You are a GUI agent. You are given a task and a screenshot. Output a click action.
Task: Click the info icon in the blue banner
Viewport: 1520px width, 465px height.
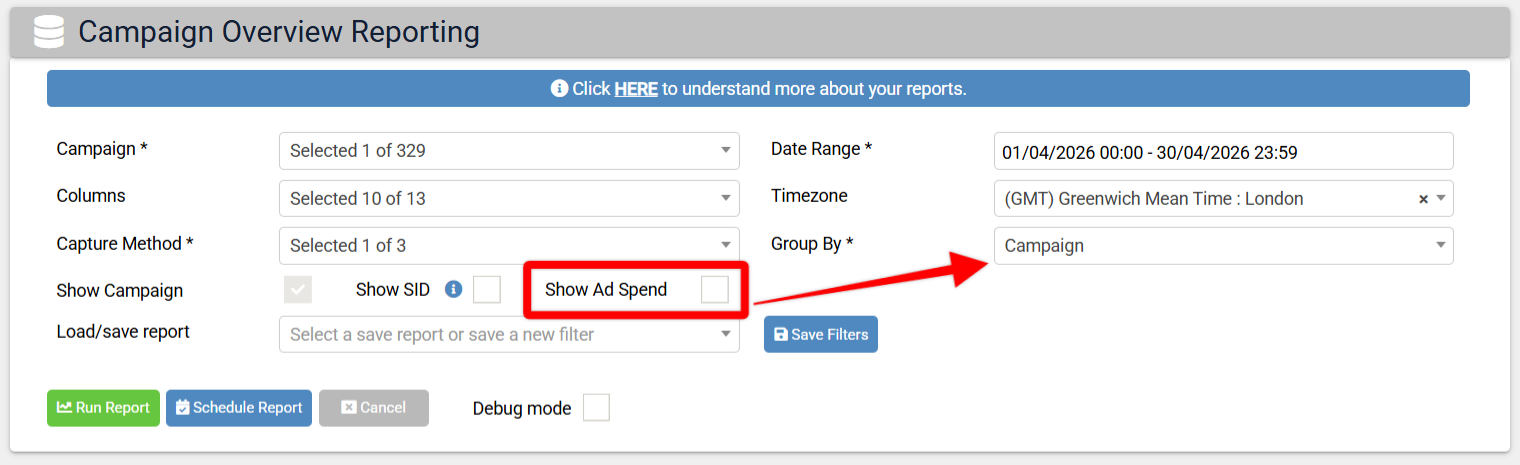click(x=559, y=89)
